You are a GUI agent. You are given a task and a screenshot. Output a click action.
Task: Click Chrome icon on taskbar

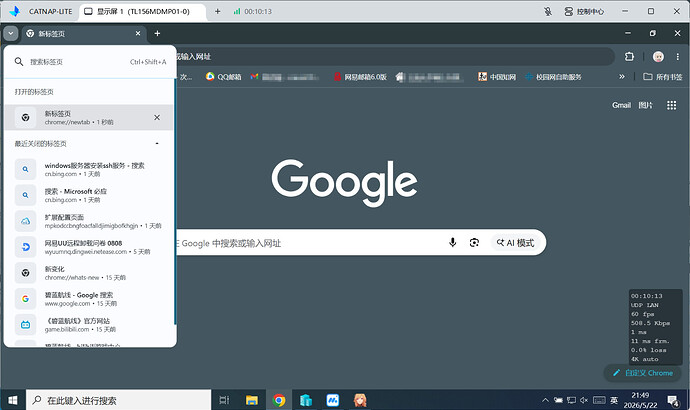click(x=279, y=400)
